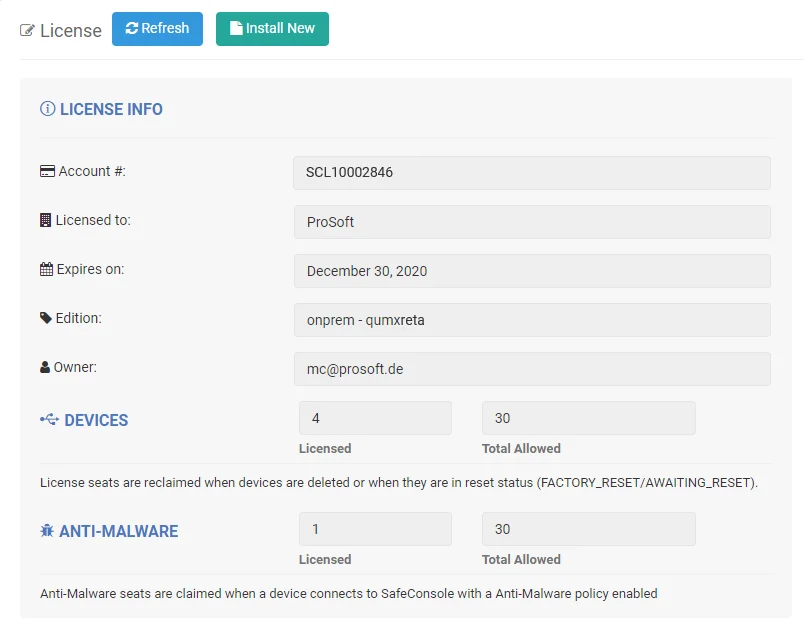Click the Owner email field
This screenshot has width=804, height=630.
[531, 368]
